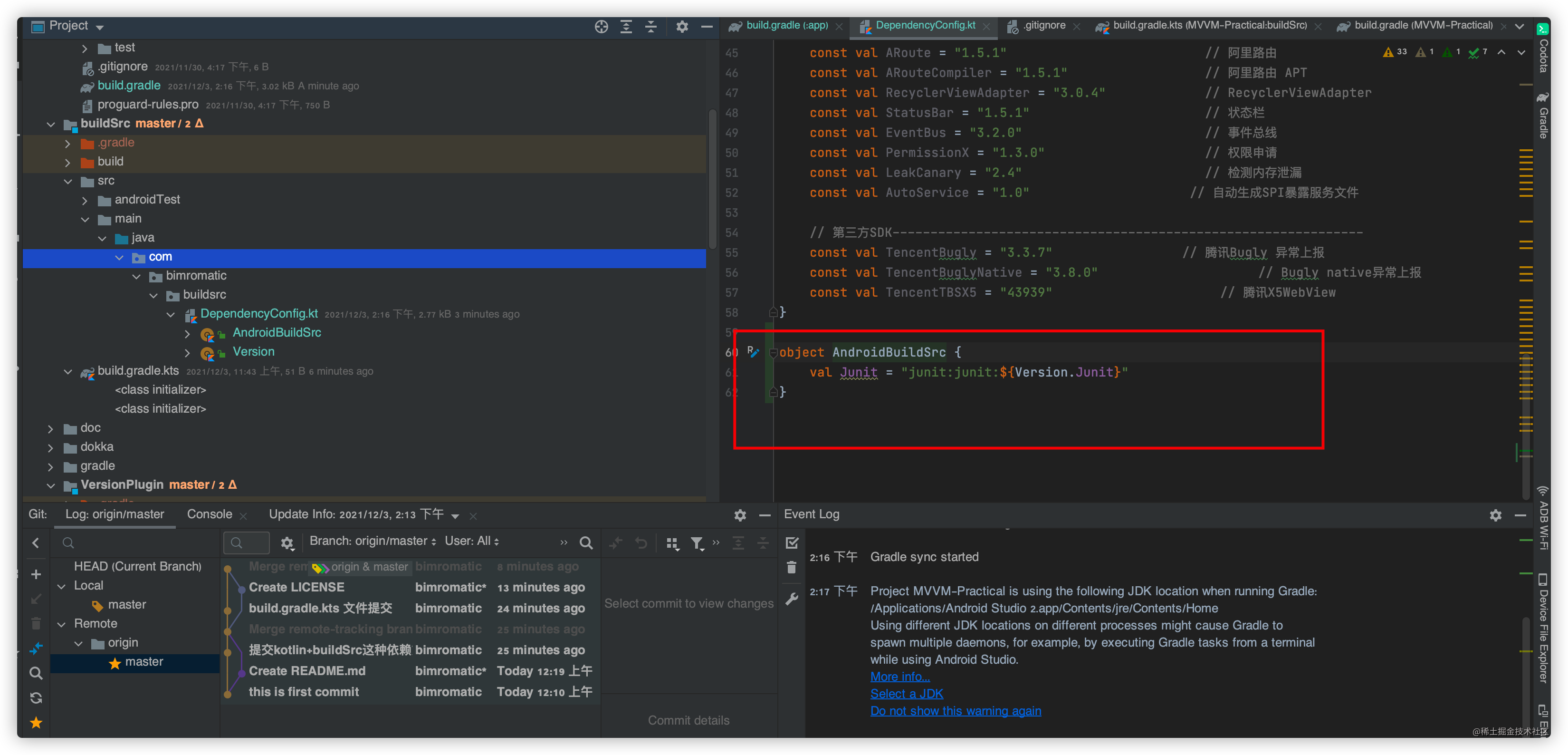Open User: All filter dropdown
The height and width of the screenshot is (755, 1568).
pyautogui.click(x=472, y=541)
